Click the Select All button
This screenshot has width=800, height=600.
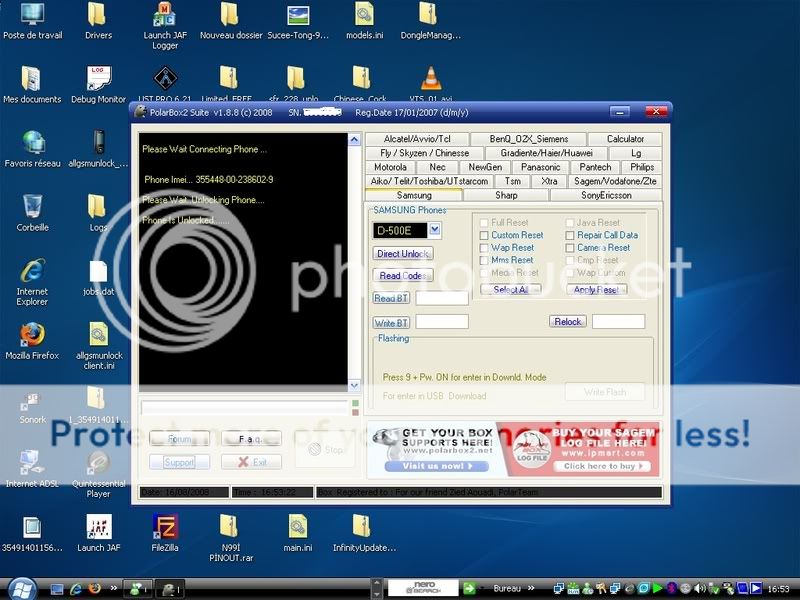tap(510, 289)
